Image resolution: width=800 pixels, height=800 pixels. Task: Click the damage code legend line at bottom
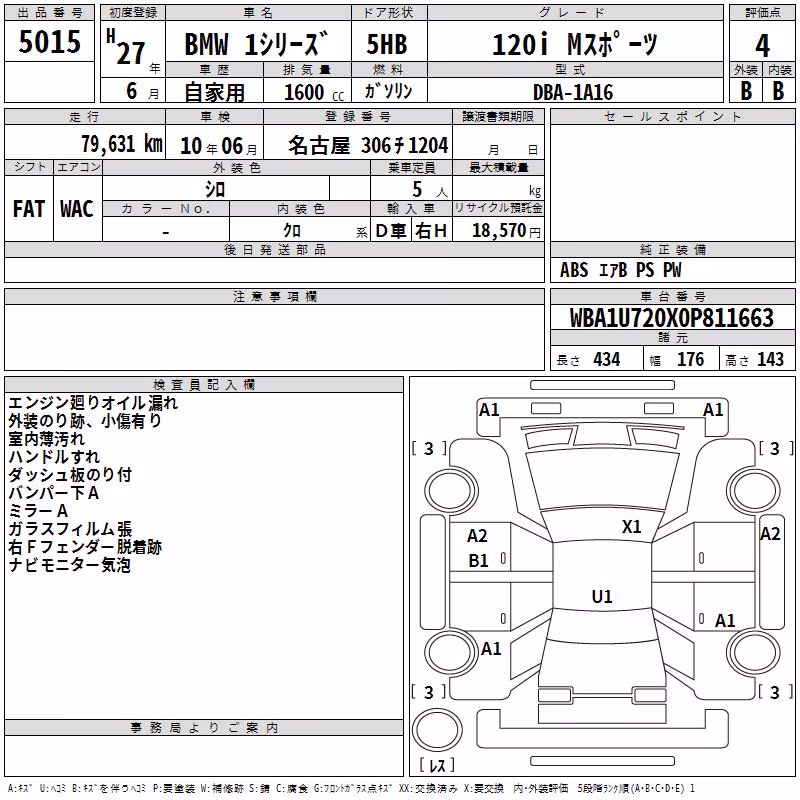coord(351,789)
